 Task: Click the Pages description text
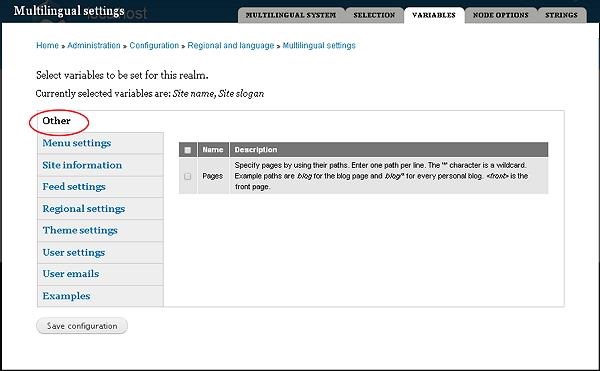(x=381, y=176)
